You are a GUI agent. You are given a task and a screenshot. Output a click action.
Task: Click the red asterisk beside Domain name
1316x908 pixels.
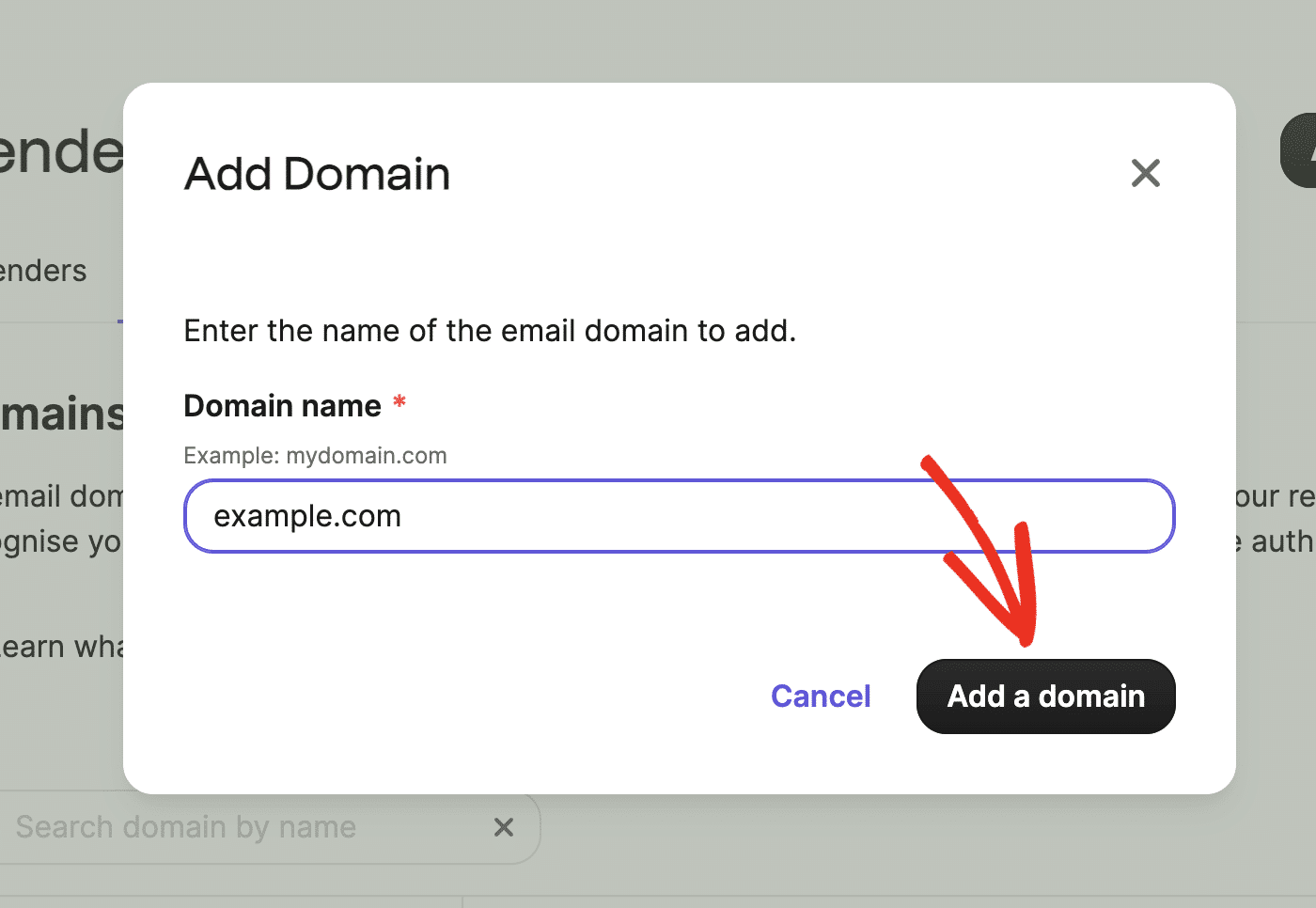coord(399,402)
